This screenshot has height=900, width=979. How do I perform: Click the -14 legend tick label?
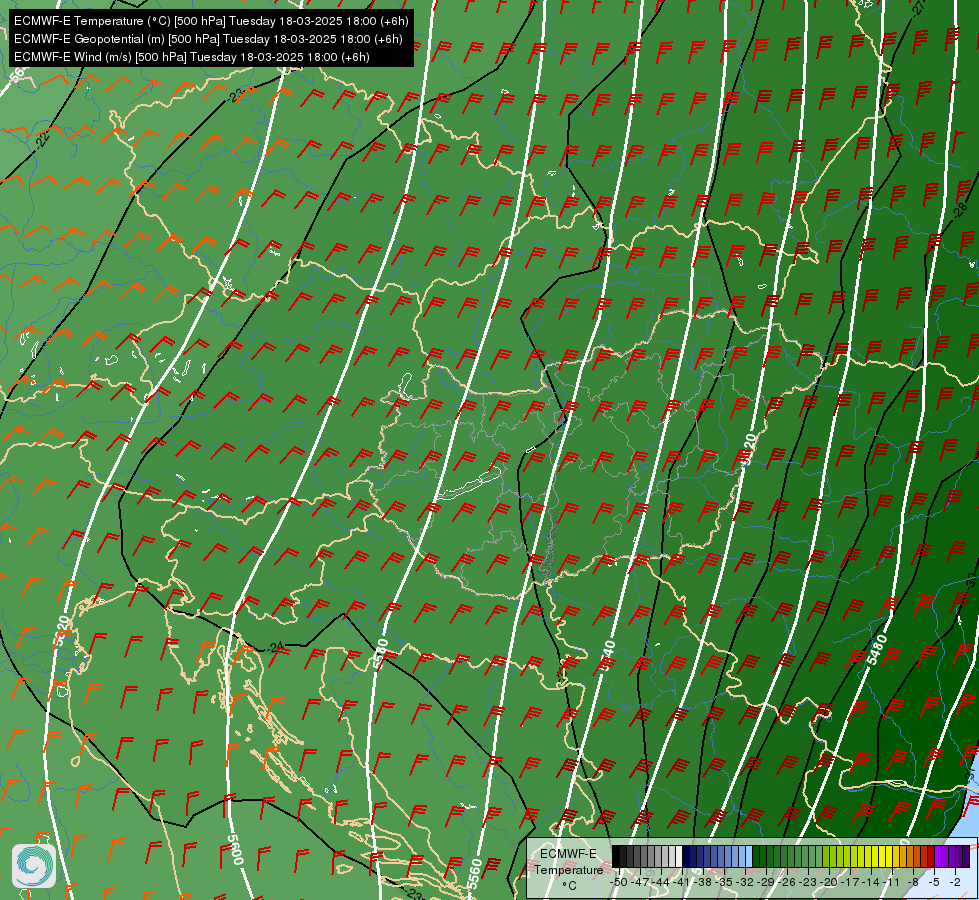[x=871, y=883]
